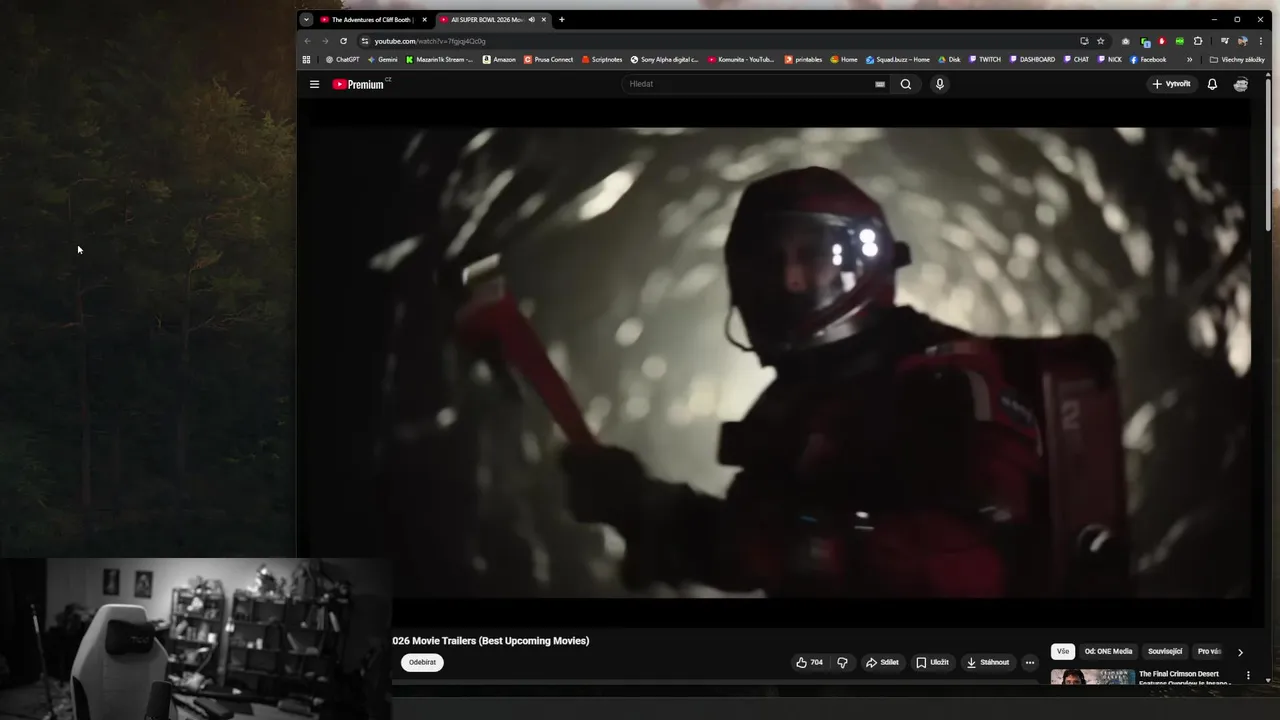Share the video via Sdílet button
The height and width of the screenshot is (720, 1280).
[x=882, y=662]
